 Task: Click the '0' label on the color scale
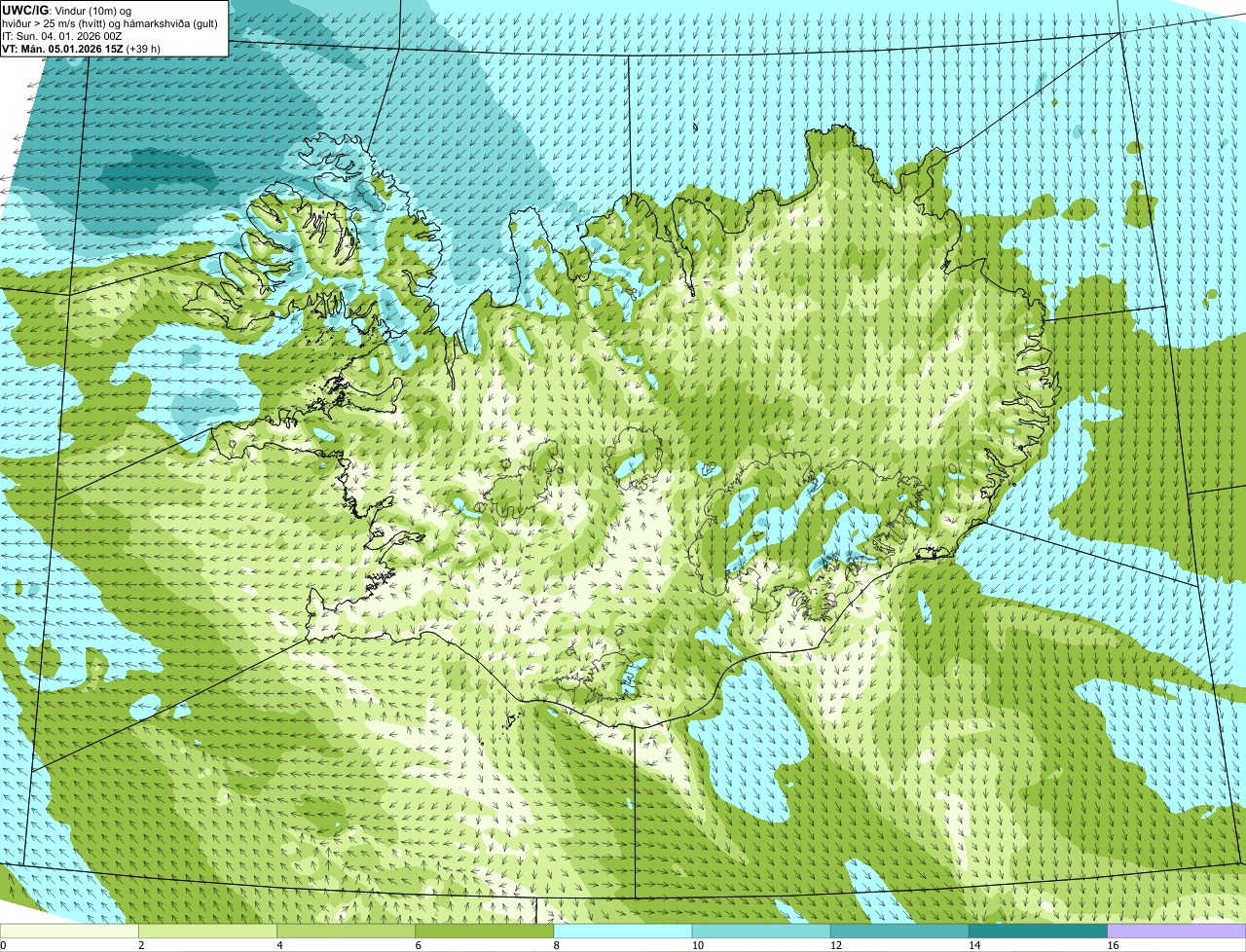click(3, 945)
